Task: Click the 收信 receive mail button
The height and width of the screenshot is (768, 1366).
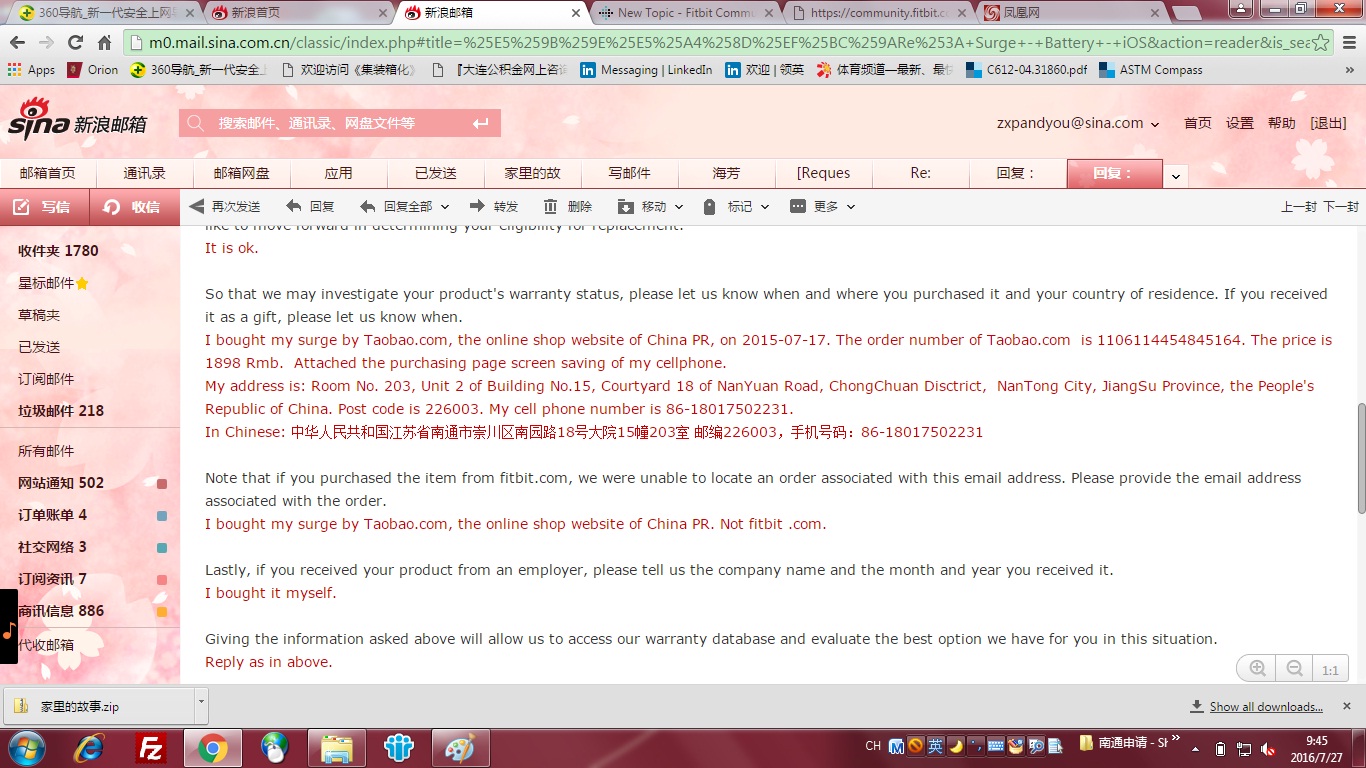Action: click(134, 207)
